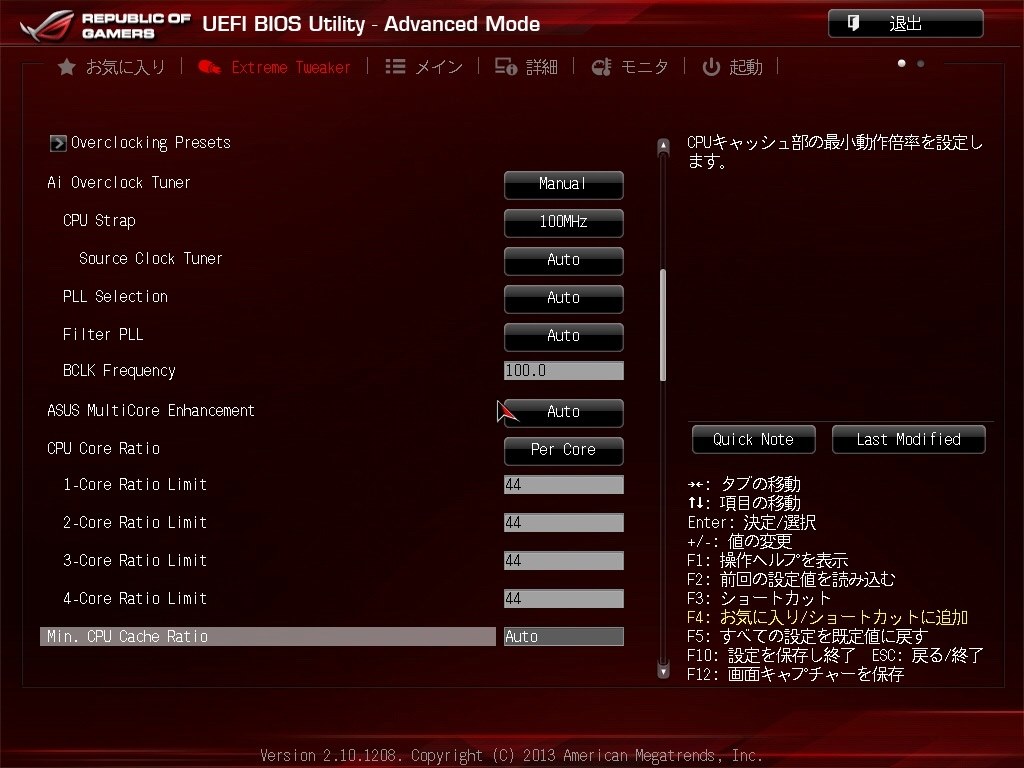Image resolution: width=1024 pixels, height=768 pixels.
Task: Click the vertical scrollbar thumb
Action: coord(664,325)
